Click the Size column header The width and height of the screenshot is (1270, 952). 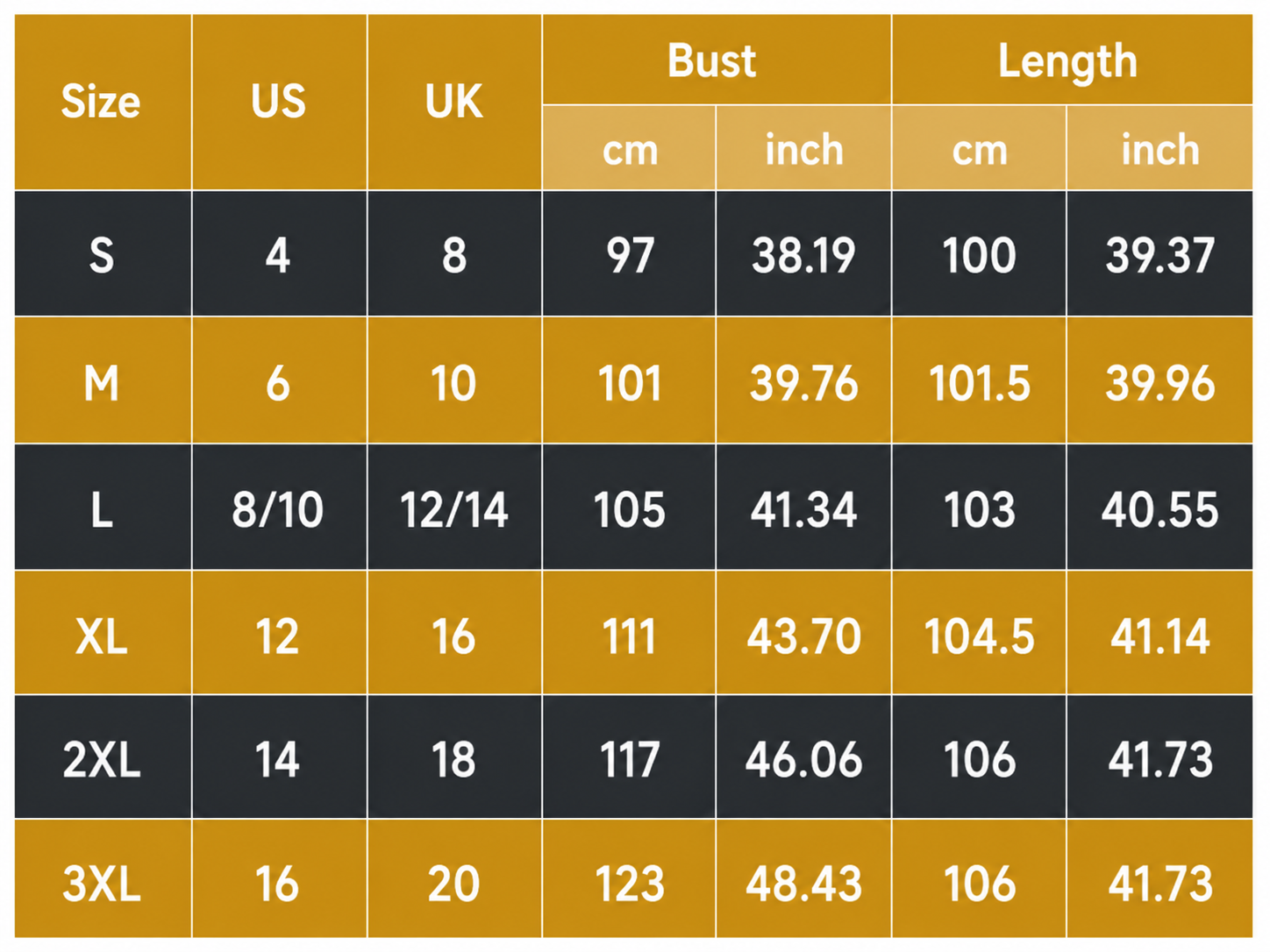coord(103,102)
